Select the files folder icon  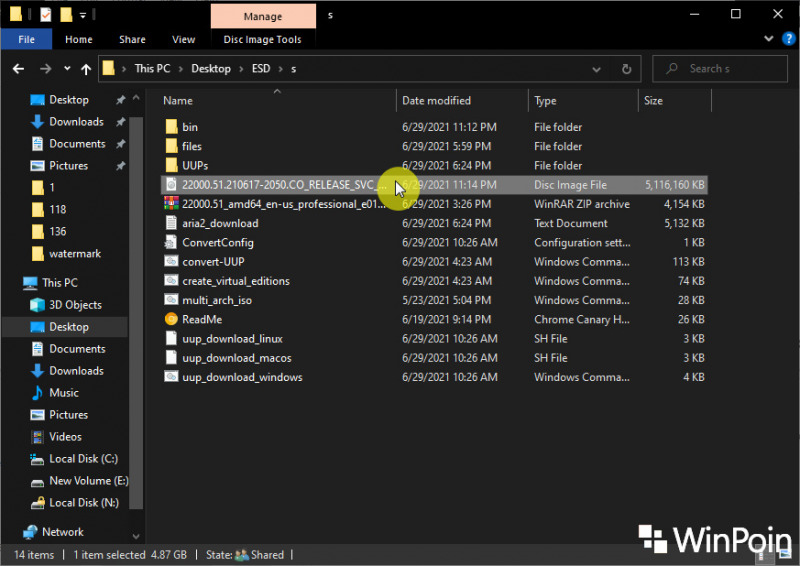[171, 146]
